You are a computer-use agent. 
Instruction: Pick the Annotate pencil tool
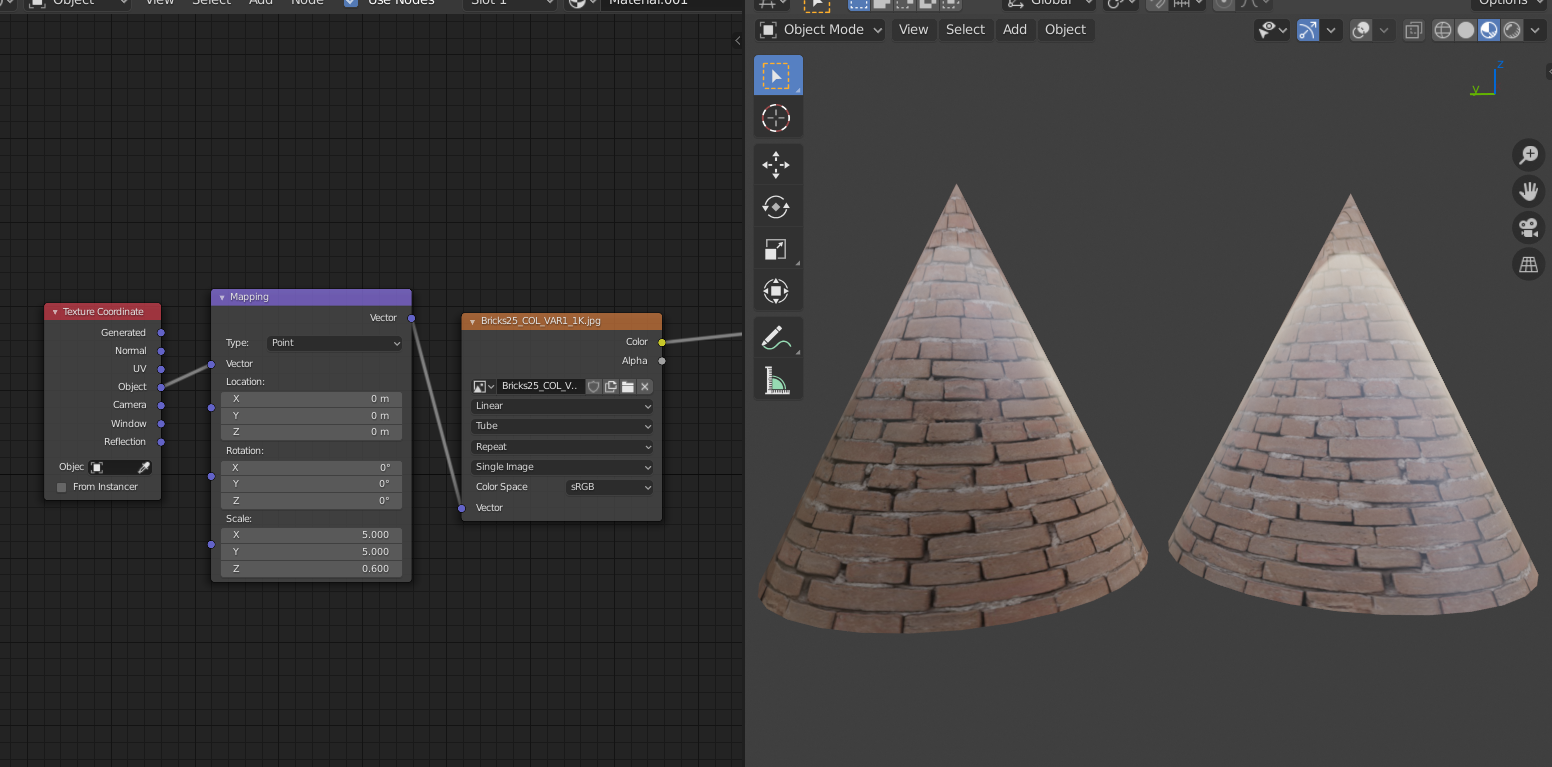tap(776, 339)
